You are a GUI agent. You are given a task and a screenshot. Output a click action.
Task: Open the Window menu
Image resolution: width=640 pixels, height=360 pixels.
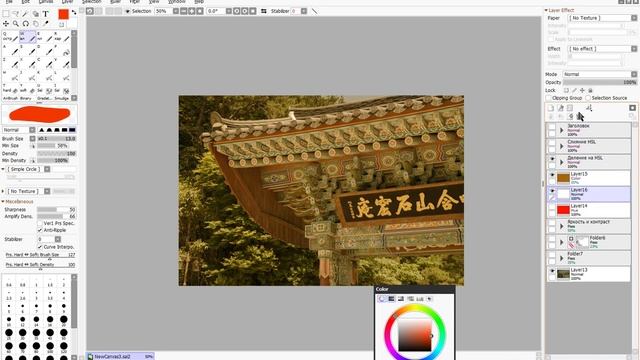tap(177, 2)
